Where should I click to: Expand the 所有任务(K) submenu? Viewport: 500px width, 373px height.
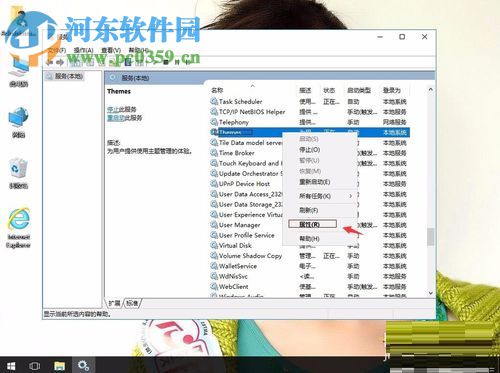(x=319, y=196)
